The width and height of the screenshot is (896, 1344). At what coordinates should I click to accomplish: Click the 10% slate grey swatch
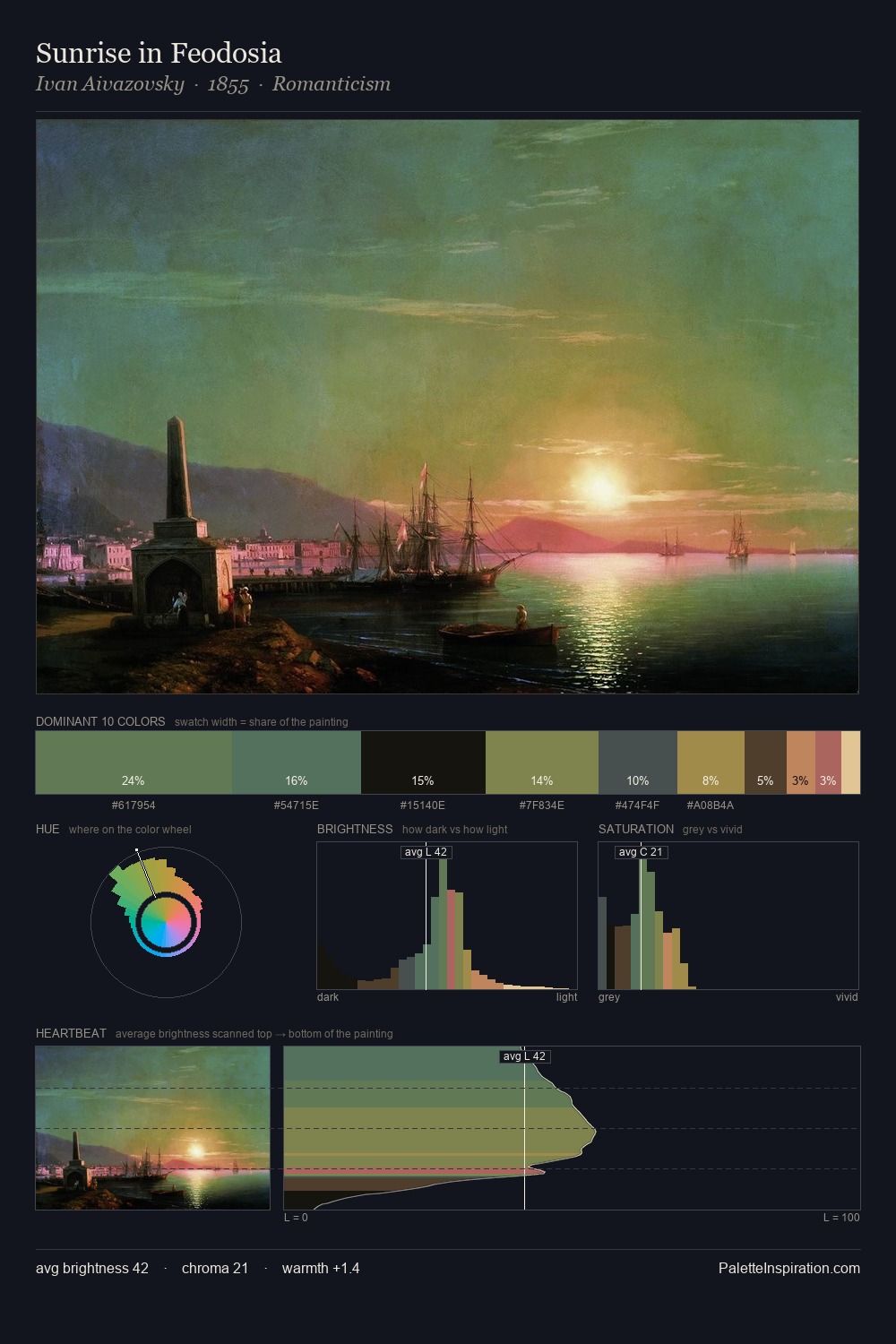[638, 762]
